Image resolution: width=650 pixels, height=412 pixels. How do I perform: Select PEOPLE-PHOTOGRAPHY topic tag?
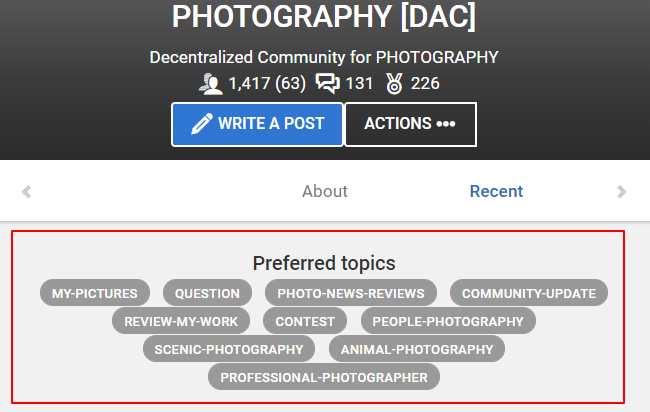click(x=448, y=321)
